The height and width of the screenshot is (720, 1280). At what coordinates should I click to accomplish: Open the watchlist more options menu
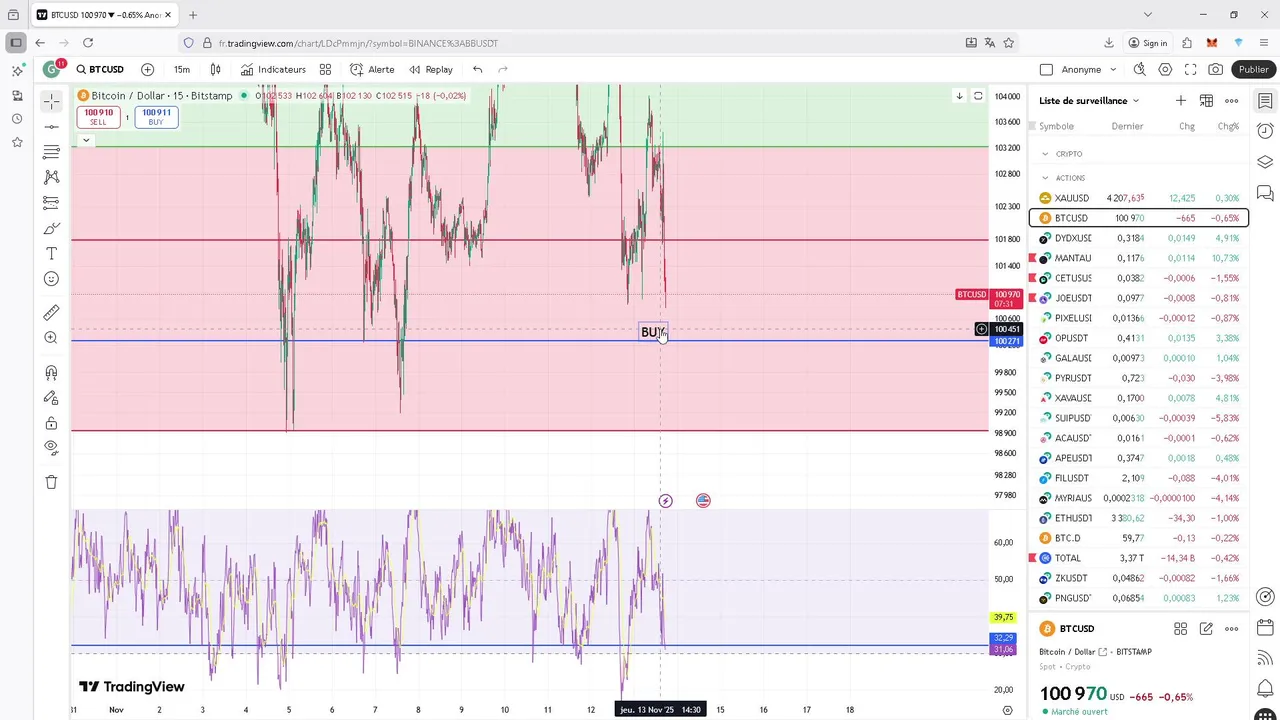tap(1232, 100)
